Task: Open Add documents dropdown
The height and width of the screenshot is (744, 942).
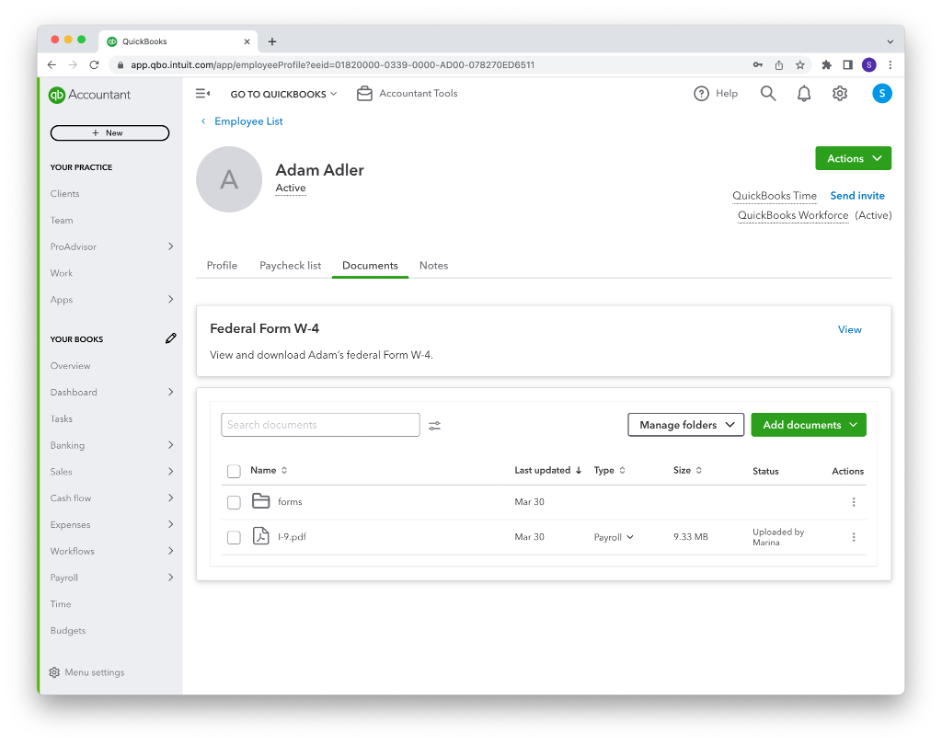Action: [808, 425]
